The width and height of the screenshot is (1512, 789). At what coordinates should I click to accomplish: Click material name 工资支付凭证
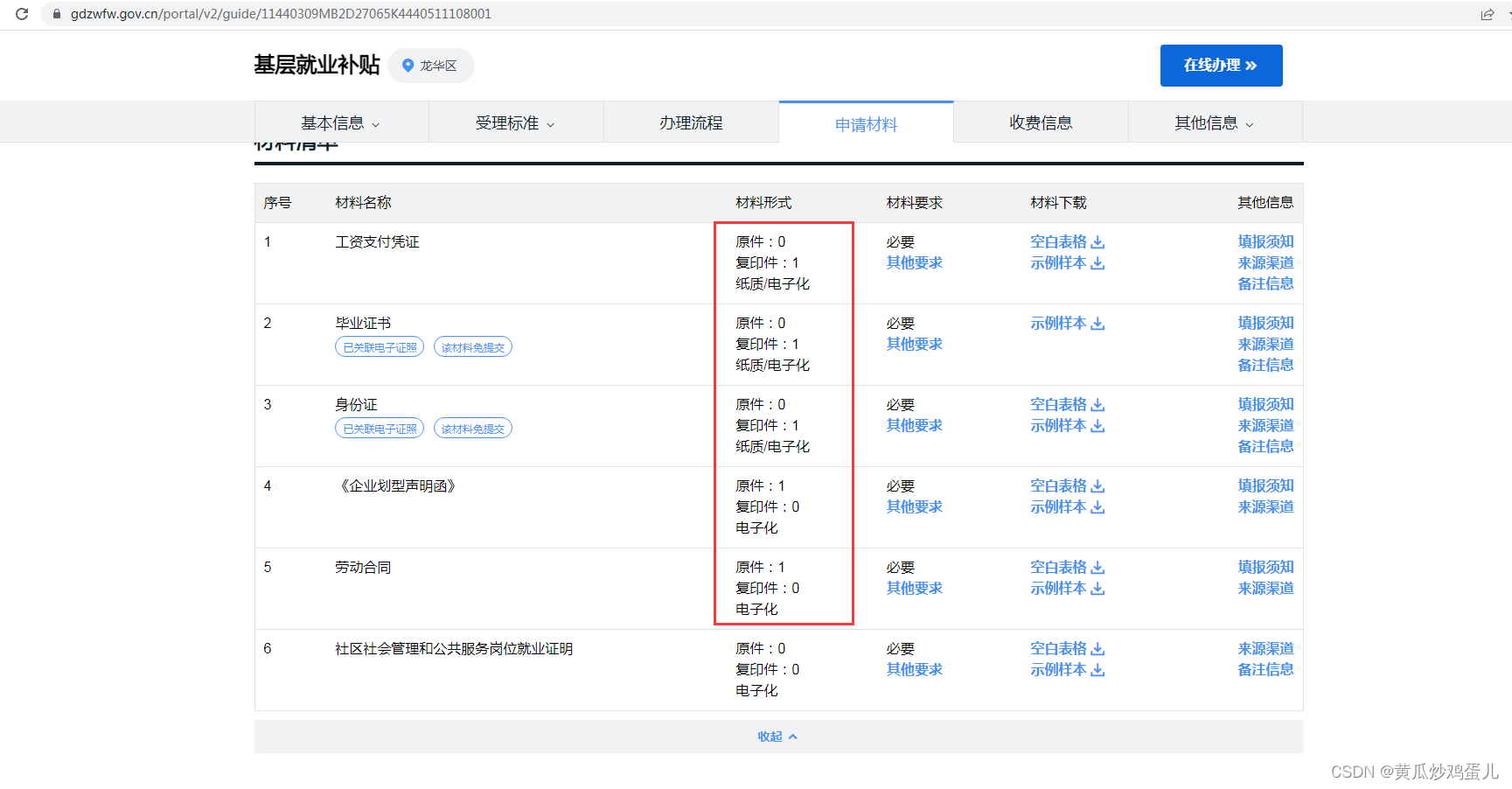tap(377, 241)
